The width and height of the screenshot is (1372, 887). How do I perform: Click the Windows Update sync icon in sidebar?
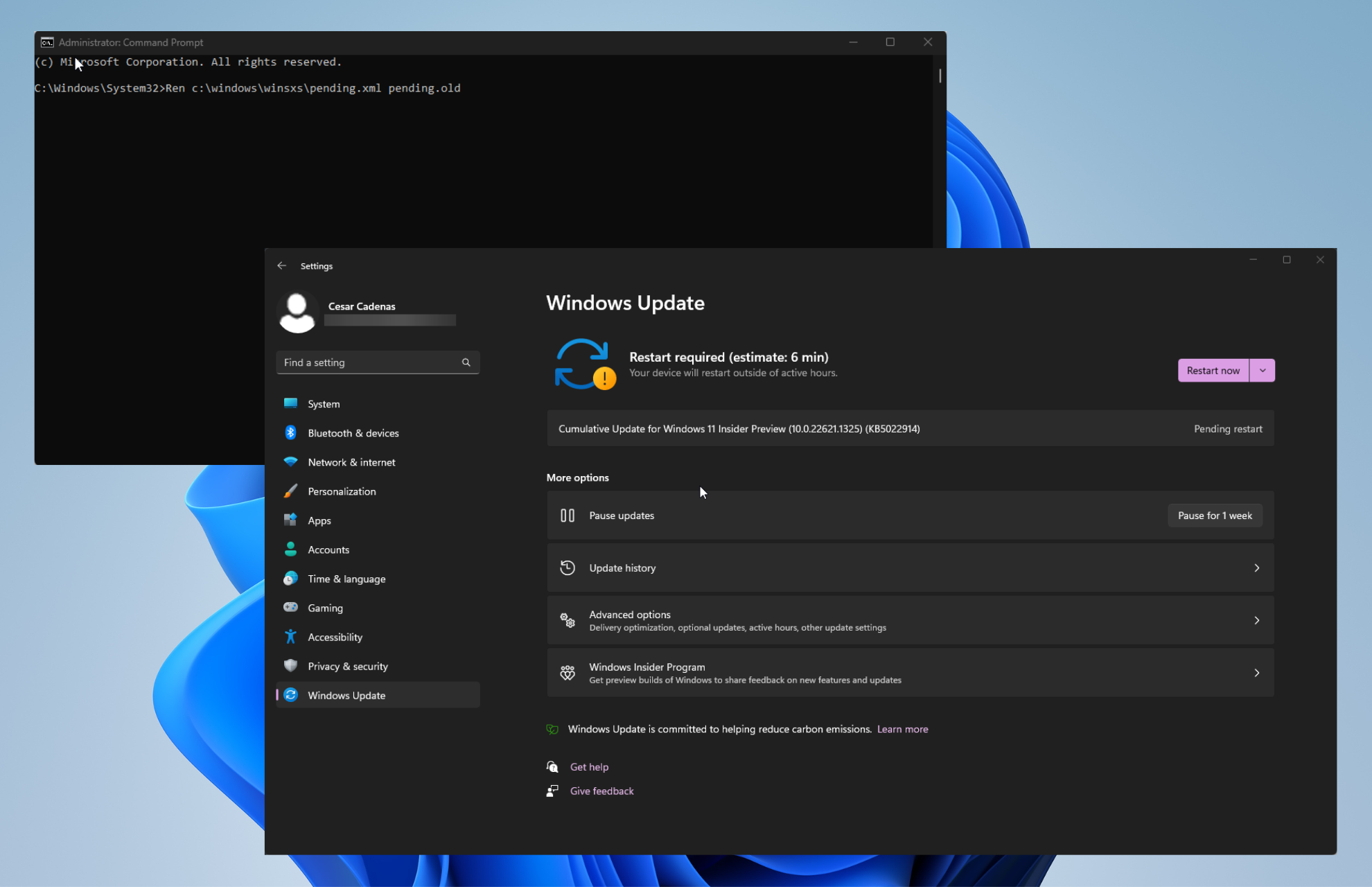coord(290,694)
